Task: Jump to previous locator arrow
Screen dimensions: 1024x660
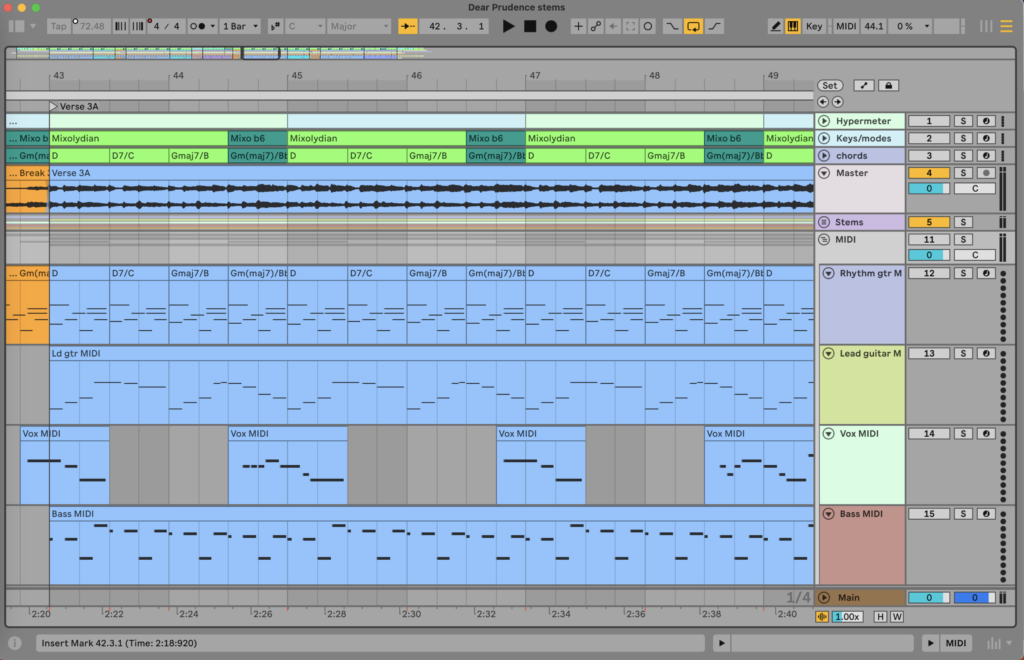Action: click(823, 102)
